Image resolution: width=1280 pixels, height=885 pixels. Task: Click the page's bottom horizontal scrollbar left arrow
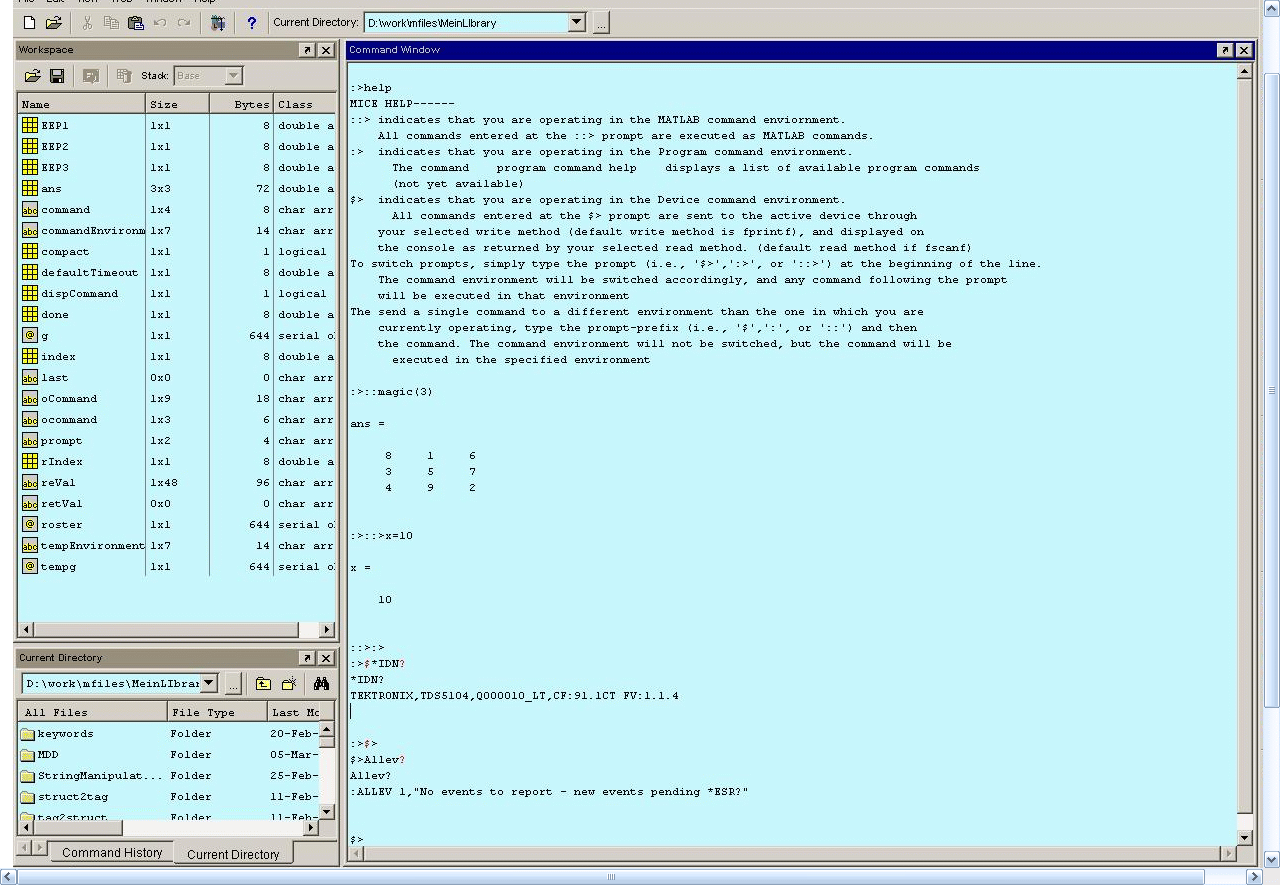tap(8, 877)
